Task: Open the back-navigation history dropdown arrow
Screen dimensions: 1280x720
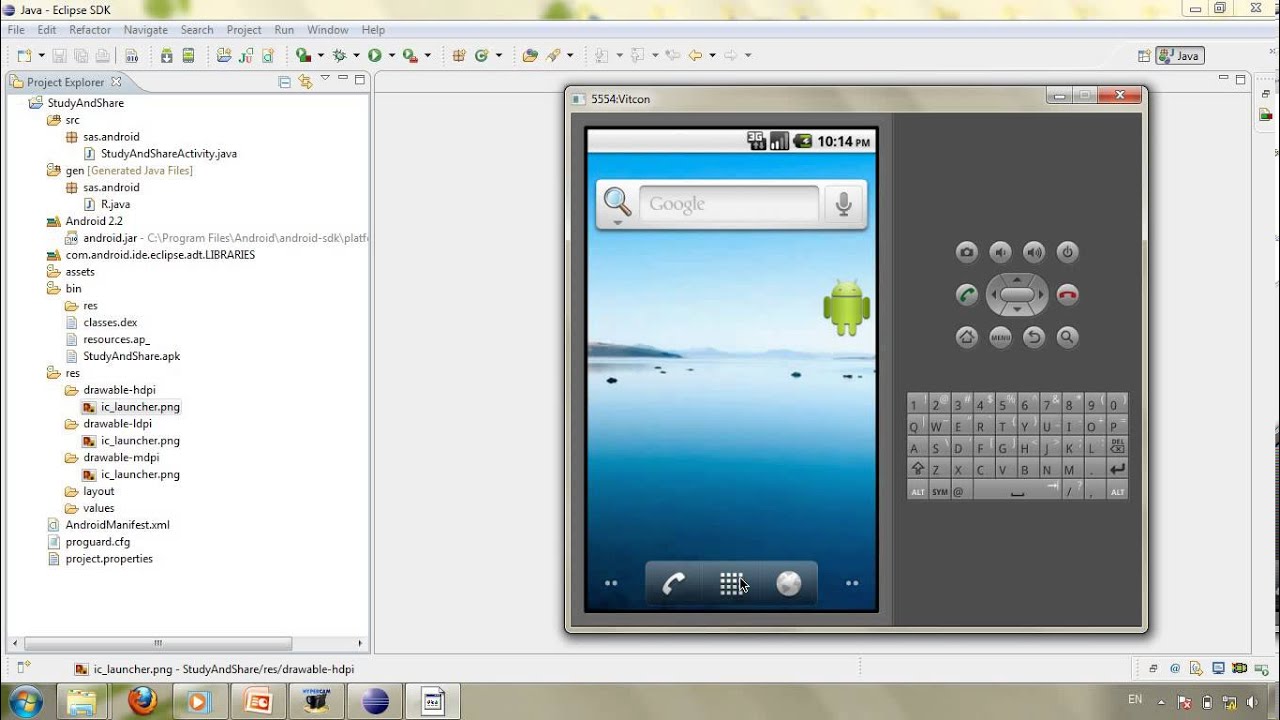Action: tap(712, 56)
